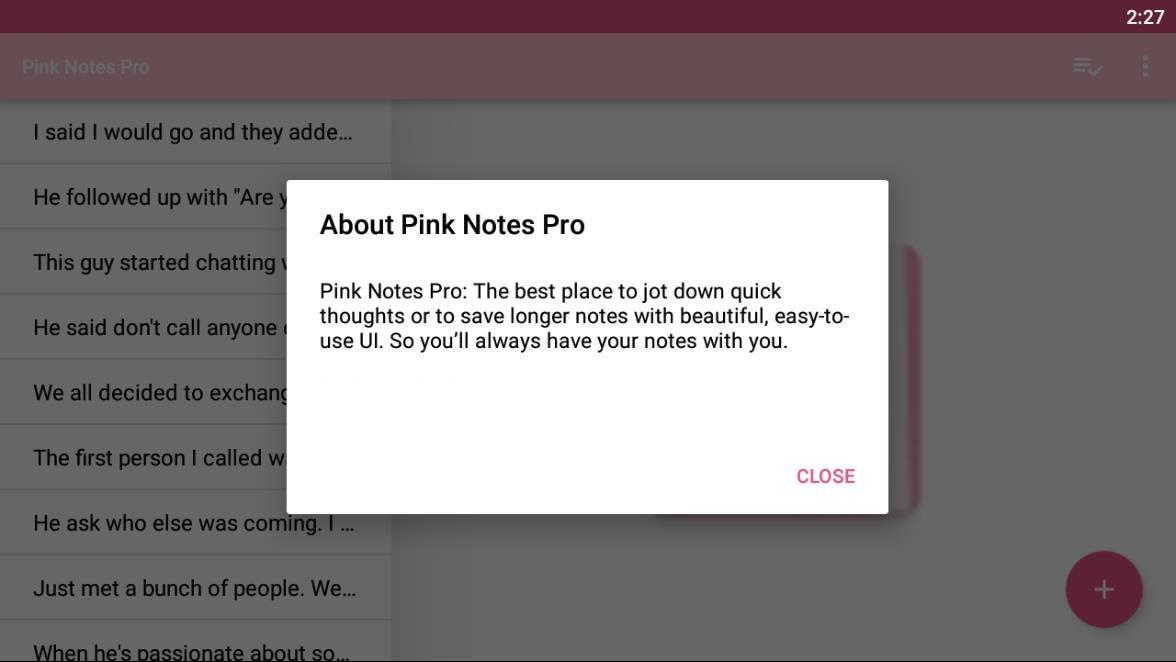Image resolution: width=1176 pixels, height=662 pixels.
Task: Select note "When he's passionate about so…"
Action: point(195,646)
